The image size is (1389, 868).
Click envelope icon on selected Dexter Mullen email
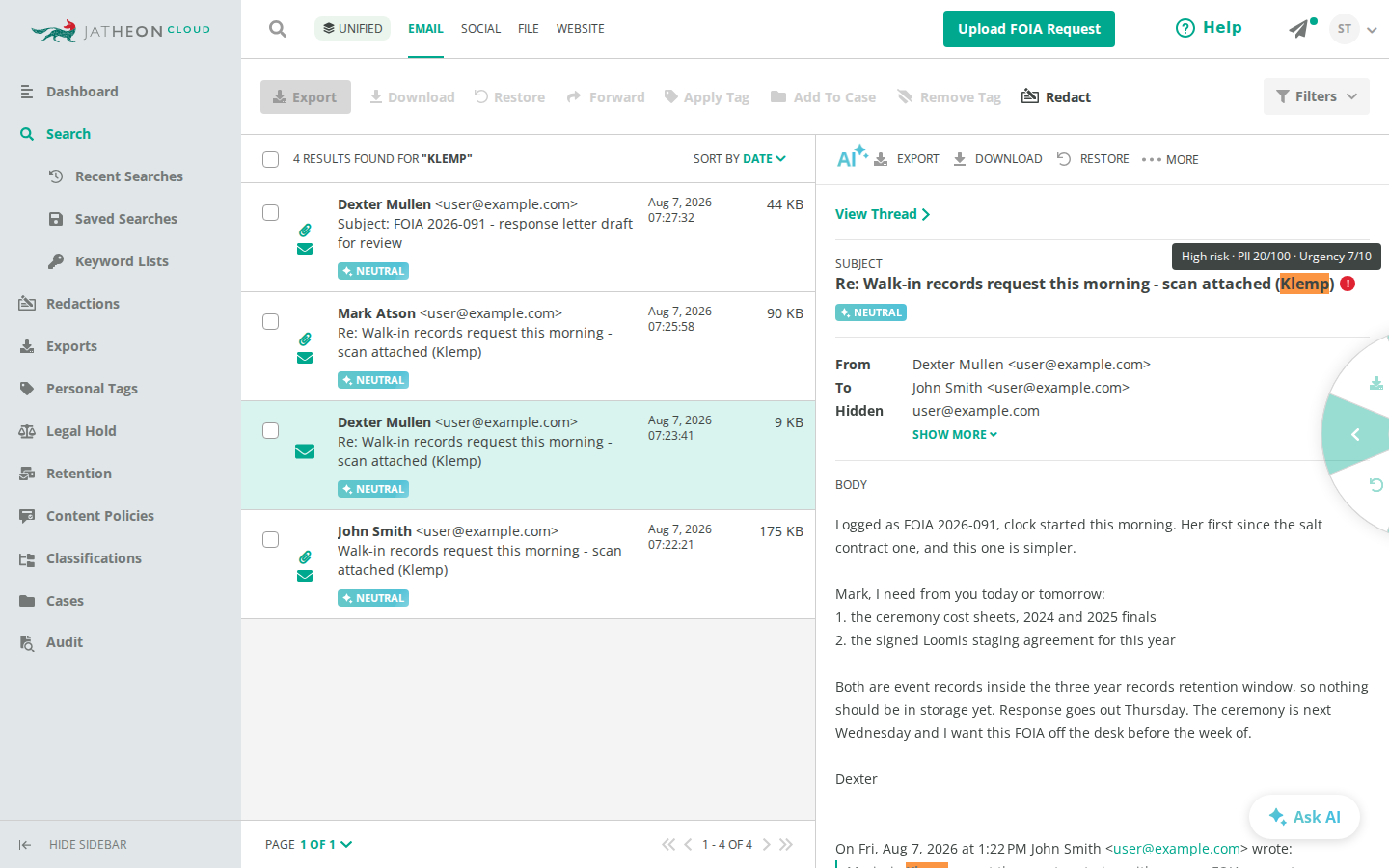[305, 451]
